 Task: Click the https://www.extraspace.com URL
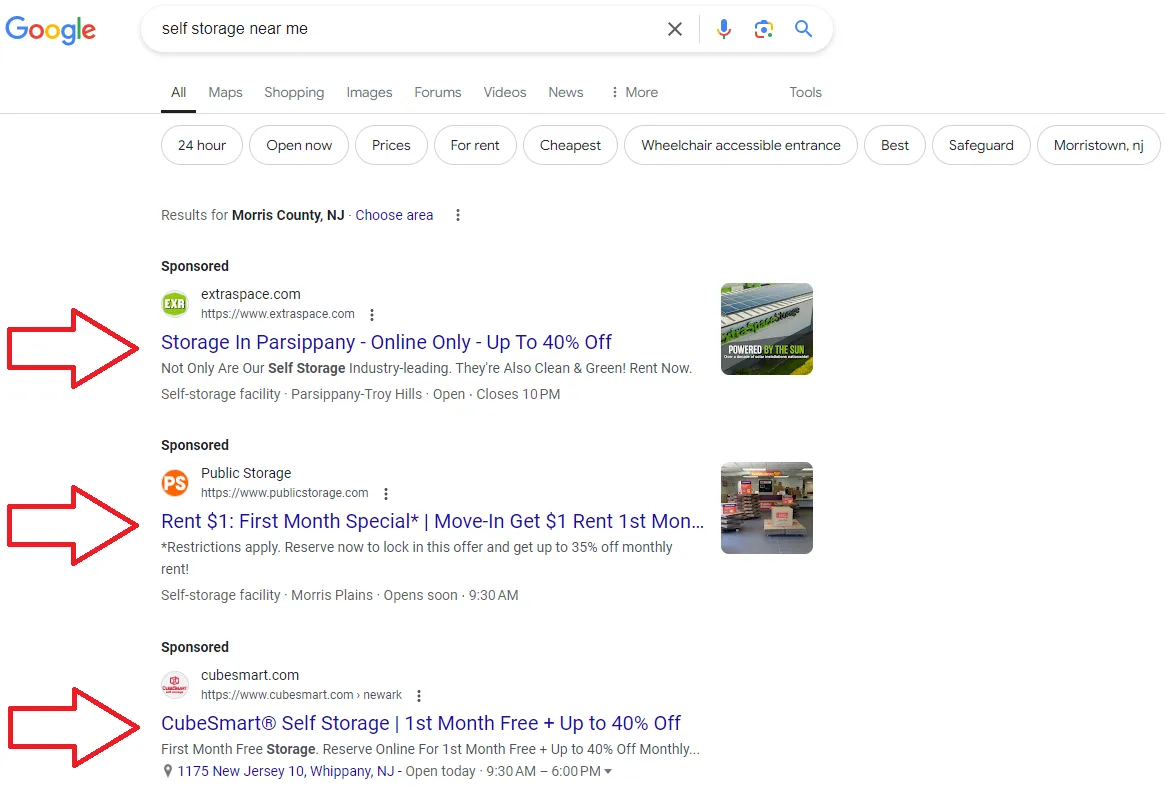pyautogui.click(x=278, y=314)
